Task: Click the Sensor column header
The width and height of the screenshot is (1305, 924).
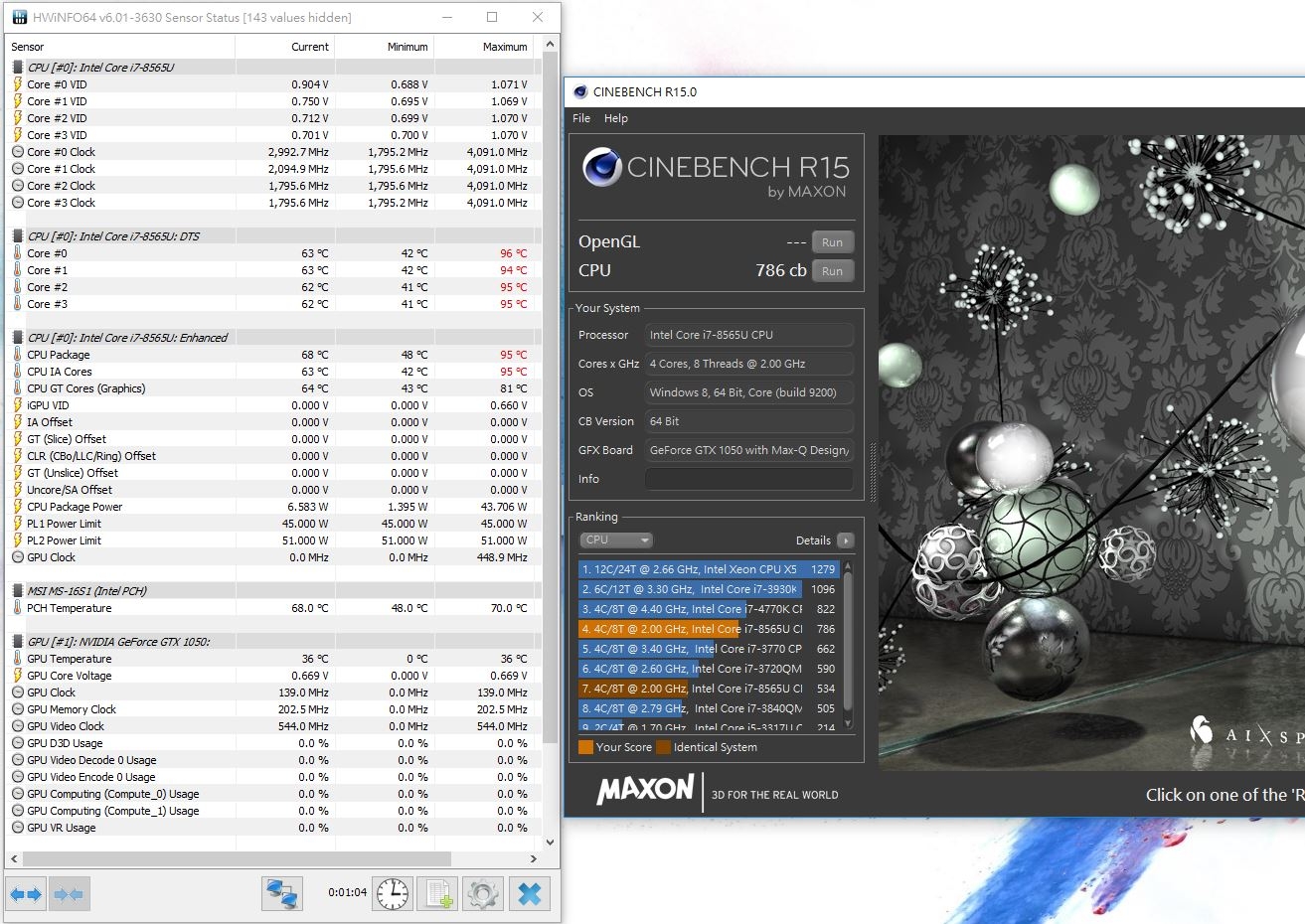Action: [x=121, y=47]
